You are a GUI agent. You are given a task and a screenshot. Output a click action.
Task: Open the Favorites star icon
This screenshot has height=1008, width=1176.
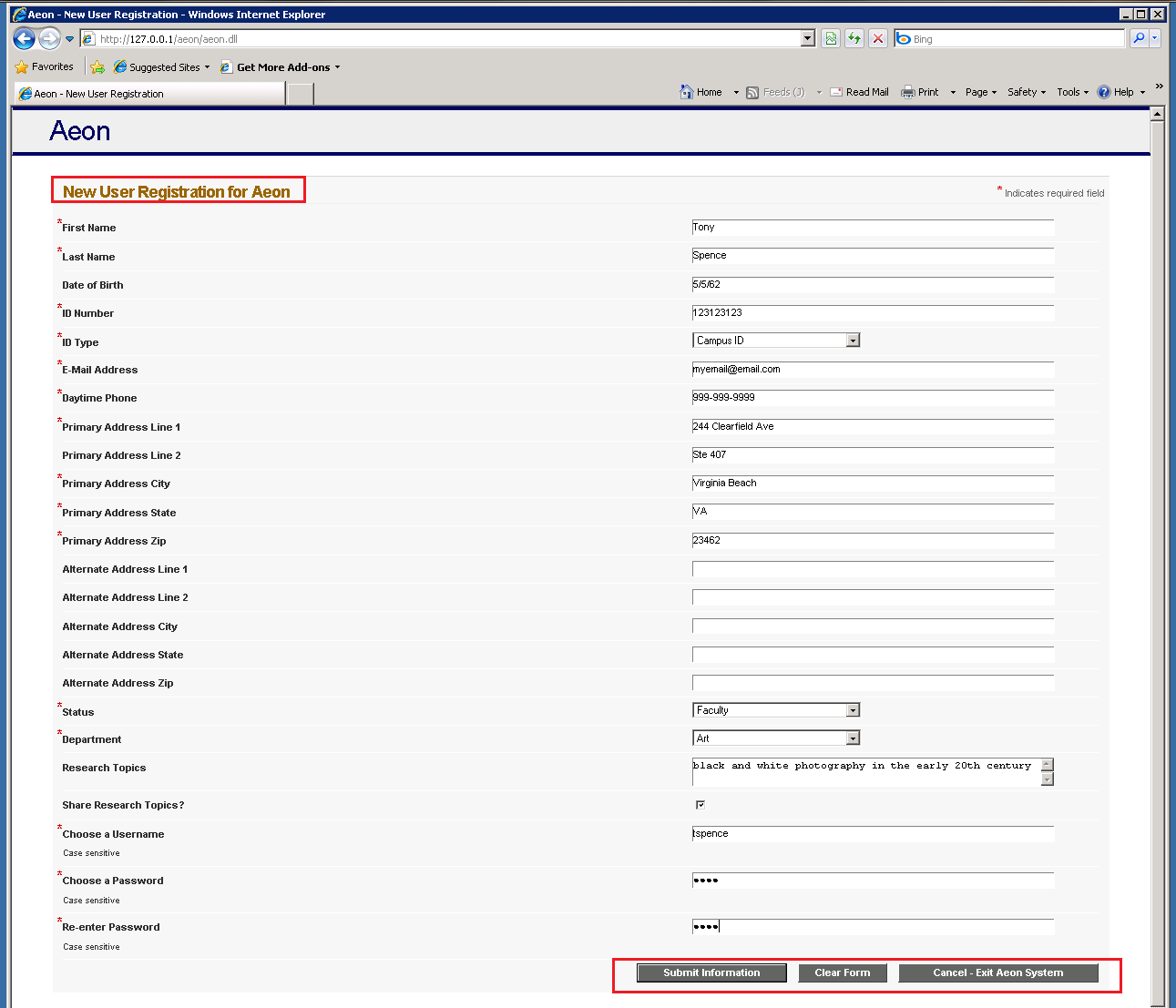click(20, 66)
